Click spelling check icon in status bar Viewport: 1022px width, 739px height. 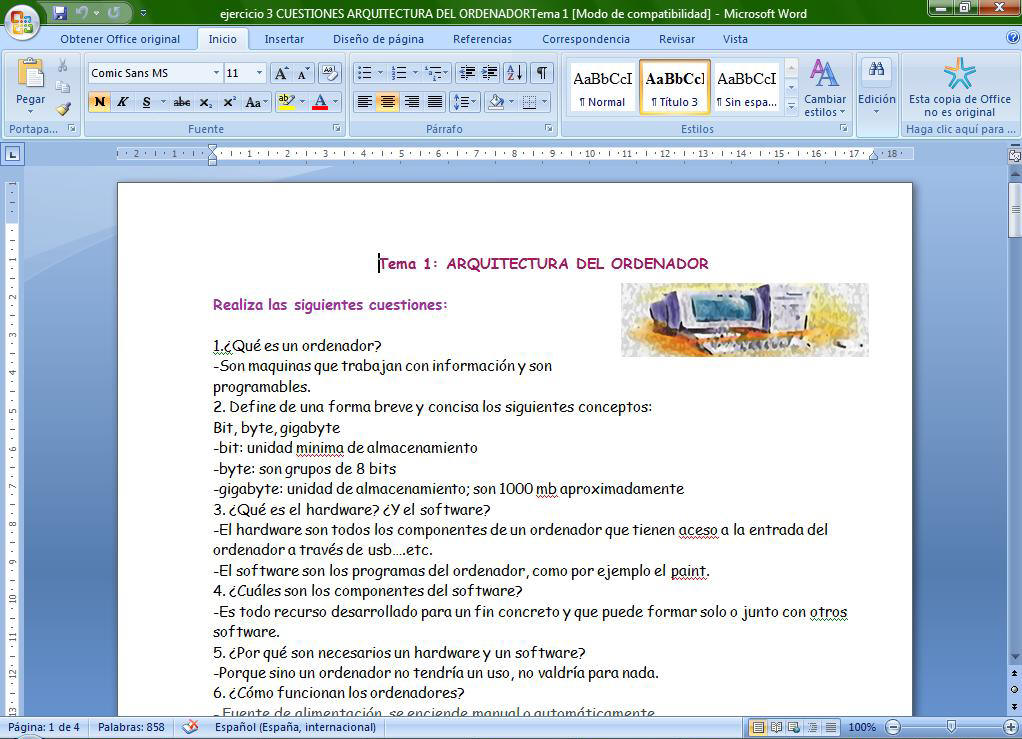[190, 727]
